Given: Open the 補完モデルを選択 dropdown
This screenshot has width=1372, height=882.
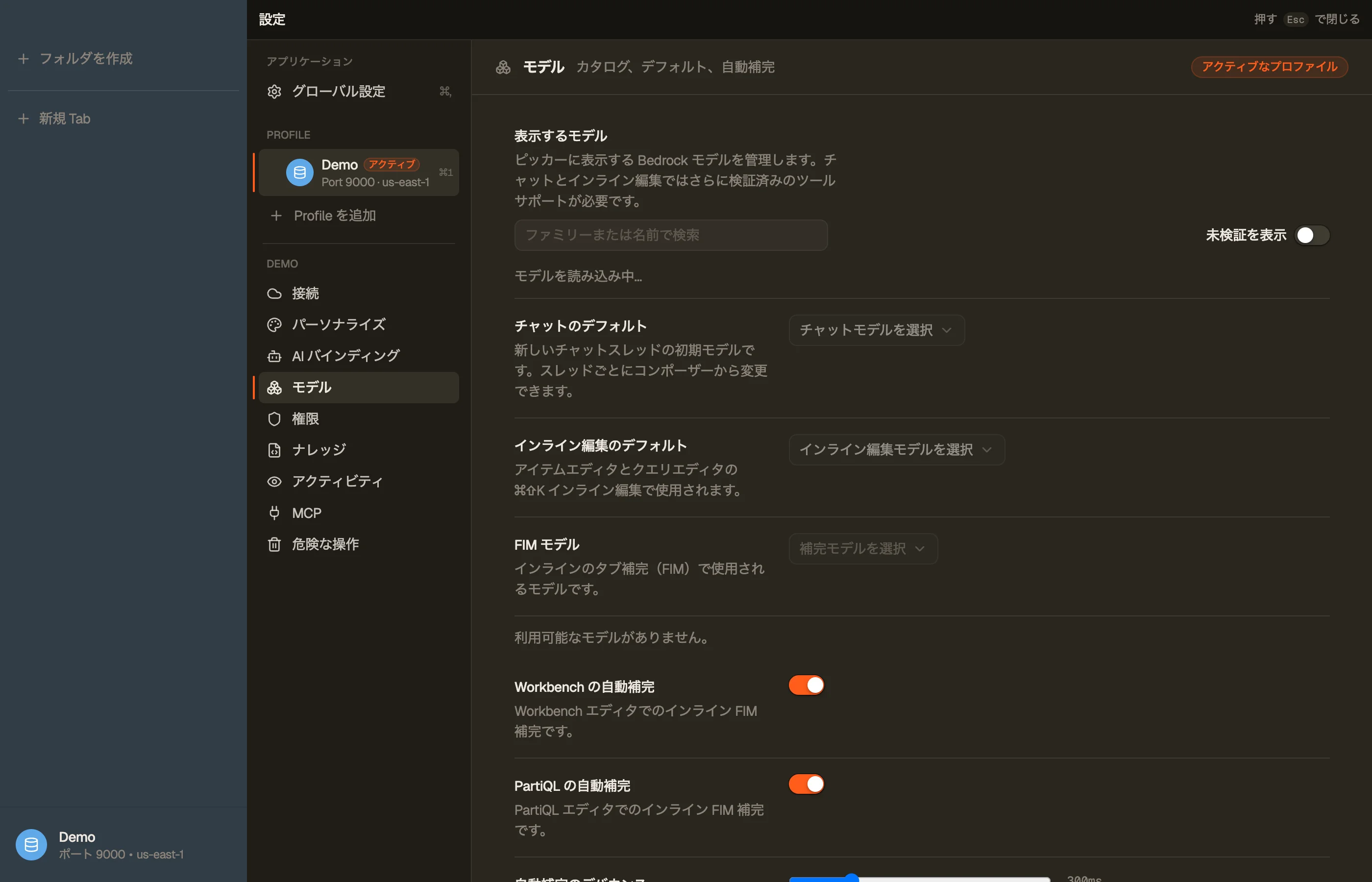Looking at the screenshot, I should coord(863,549).
